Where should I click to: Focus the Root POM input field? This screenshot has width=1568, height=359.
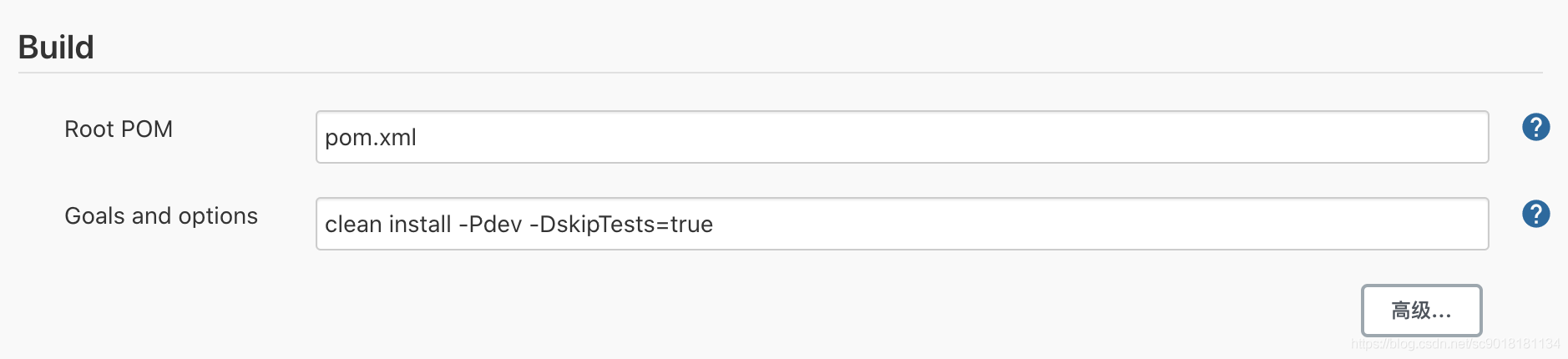(x=902, y=137)
